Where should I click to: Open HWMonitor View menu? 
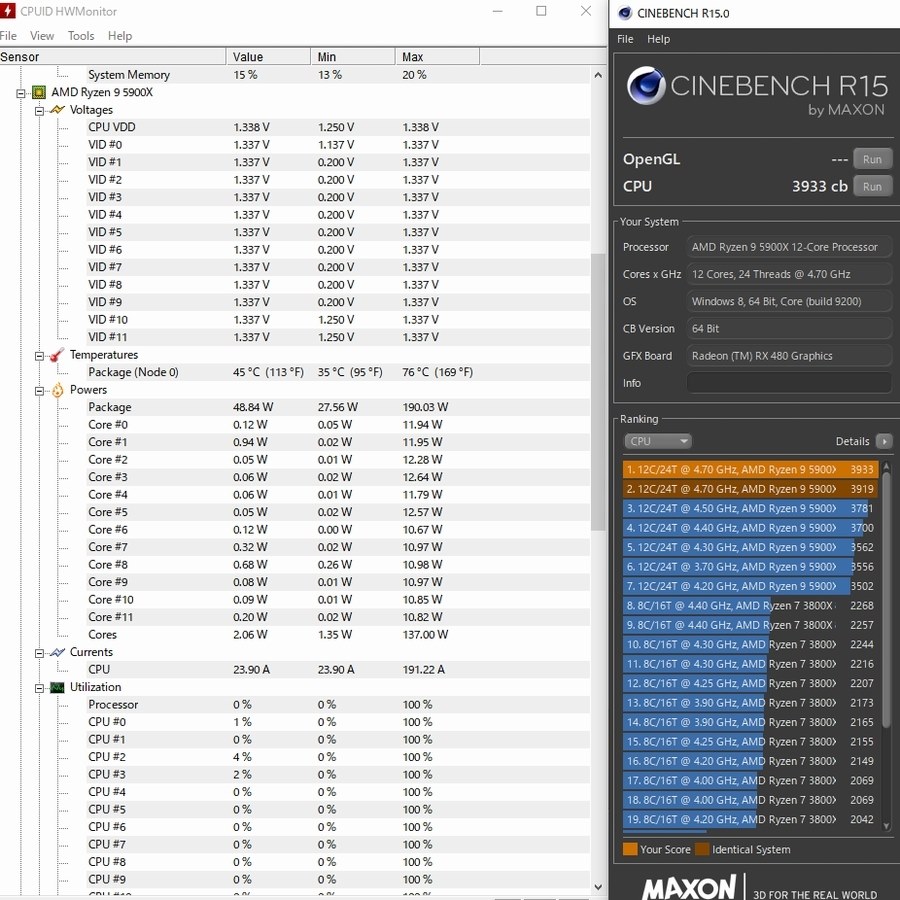click(42, 36)
